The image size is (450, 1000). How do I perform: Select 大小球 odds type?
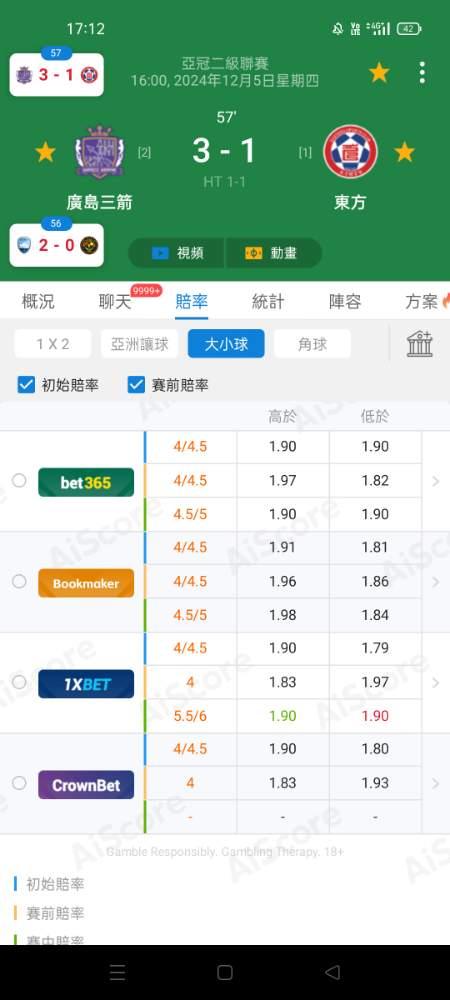(226, 344)
